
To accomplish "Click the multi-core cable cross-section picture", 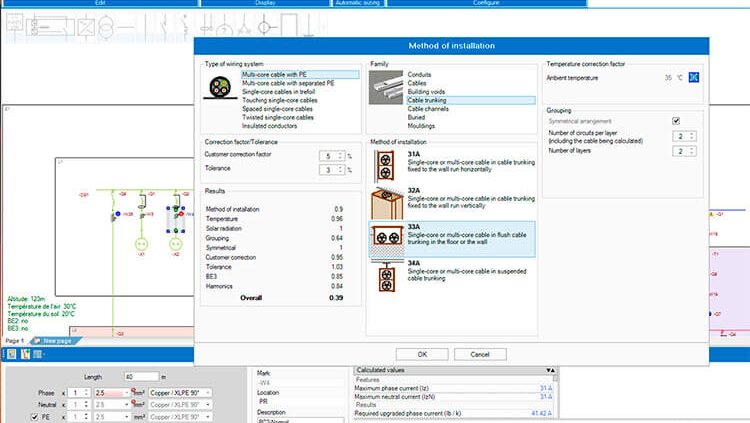I will tap(220, 87).
